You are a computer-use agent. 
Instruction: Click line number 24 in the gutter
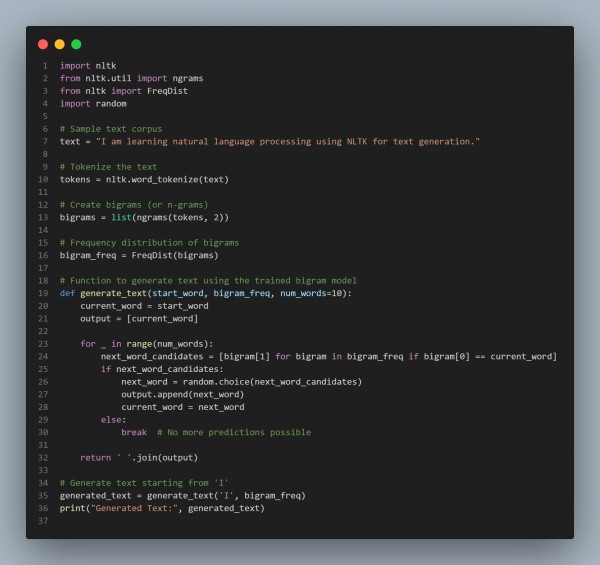pyautogui.click(x=43, y=357)
